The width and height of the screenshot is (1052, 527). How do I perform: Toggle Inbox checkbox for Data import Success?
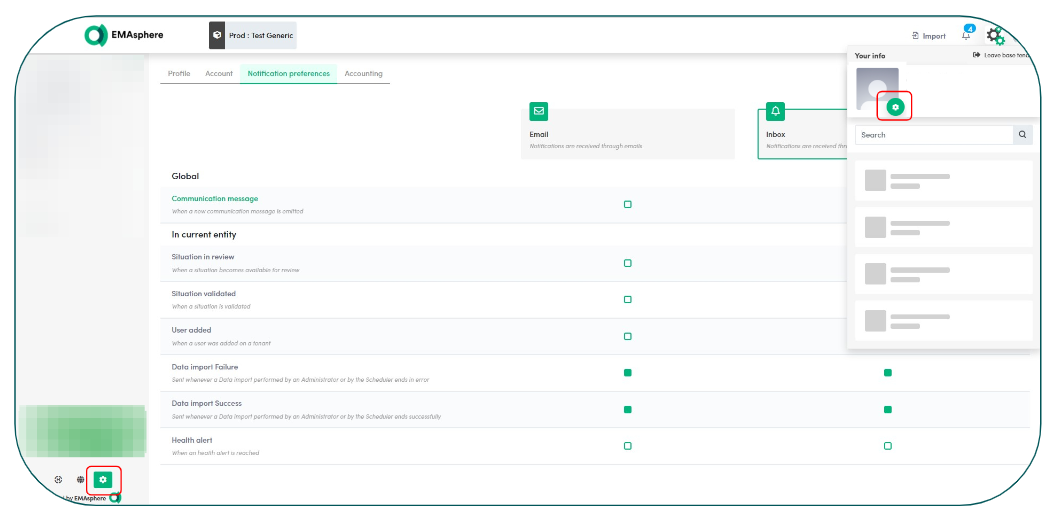click(887, 409)
